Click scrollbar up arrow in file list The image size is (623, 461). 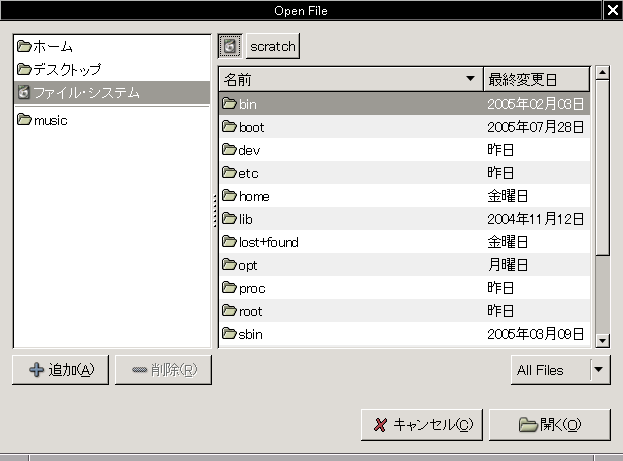[602, 73]
